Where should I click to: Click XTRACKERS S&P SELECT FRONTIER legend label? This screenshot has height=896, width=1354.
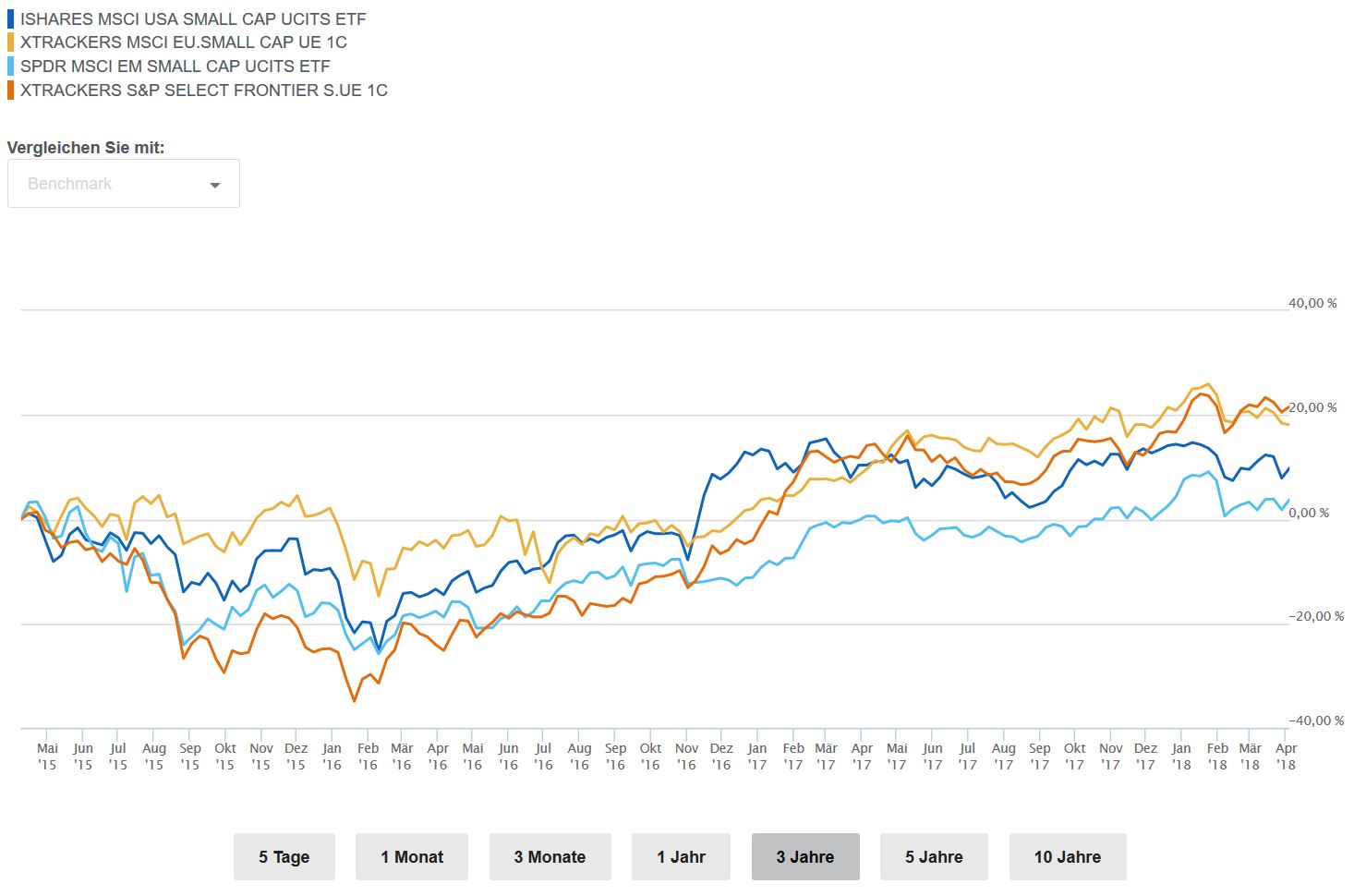coord(203,91)
